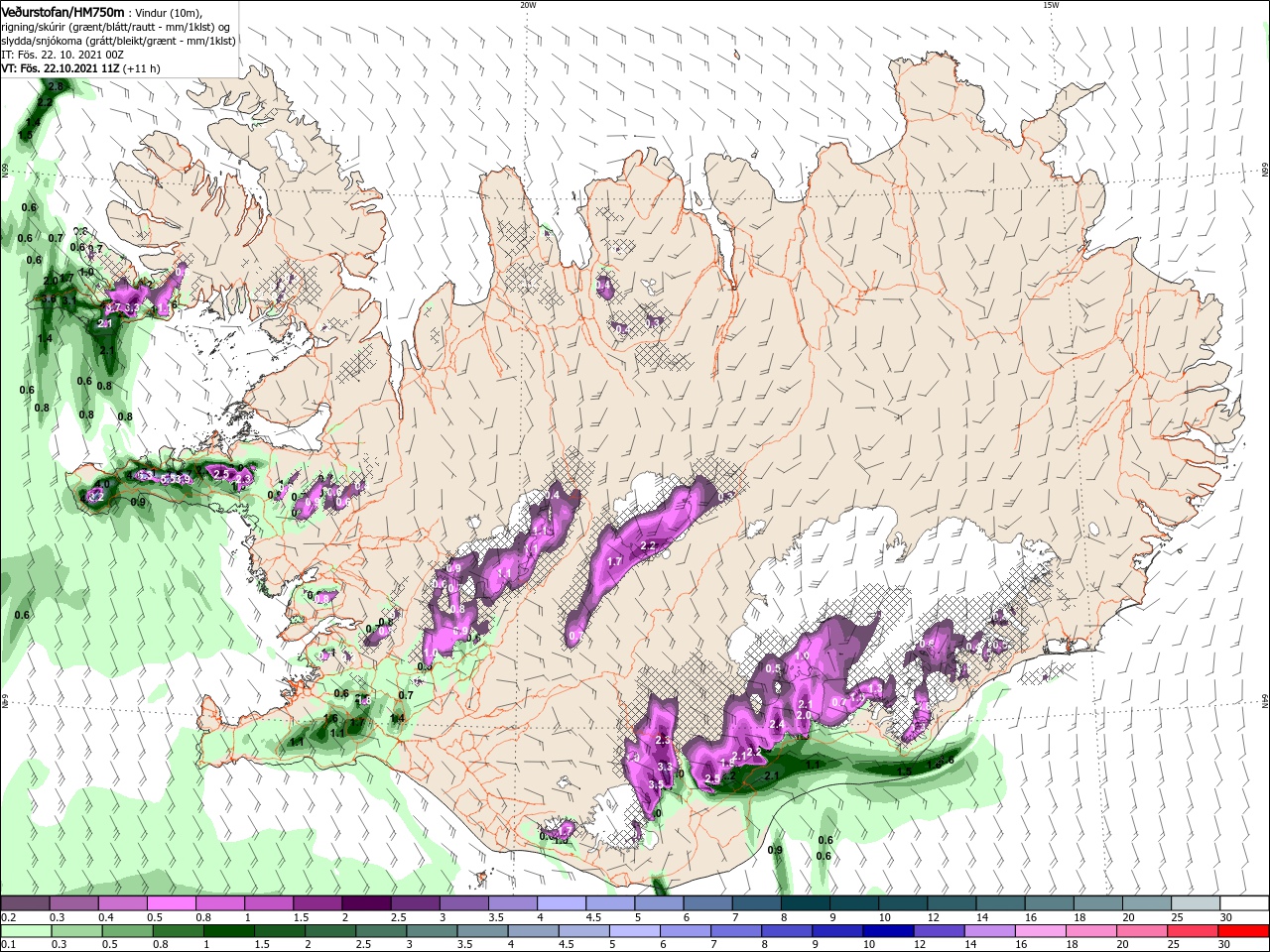Pick the upper-scale swatch between 3 and 3.5
The width and height of the screenshot is (1270, 952).
point(463,903)
